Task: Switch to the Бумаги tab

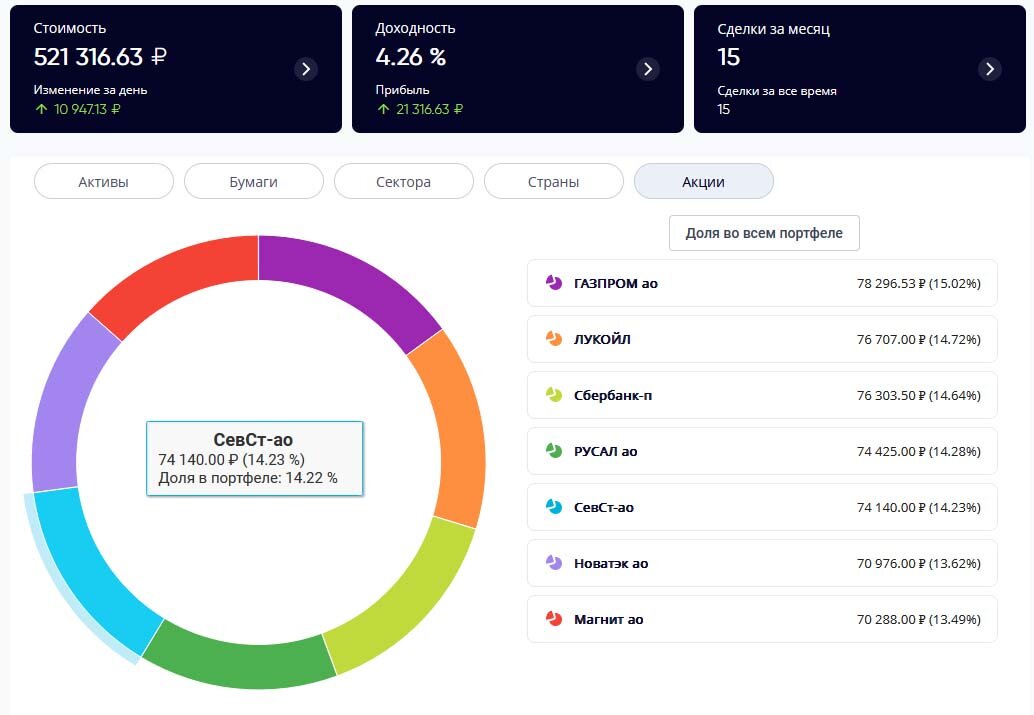Action: 254,181
